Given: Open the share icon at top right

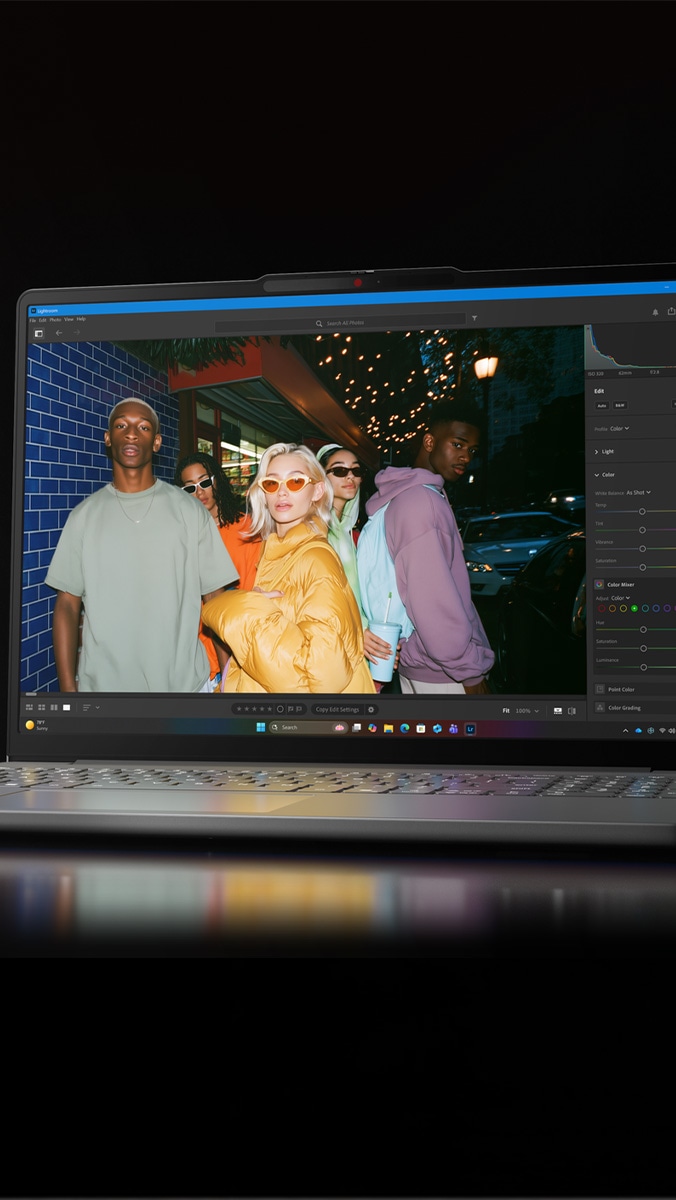Looking at the screenshot, I should [671, 311].
